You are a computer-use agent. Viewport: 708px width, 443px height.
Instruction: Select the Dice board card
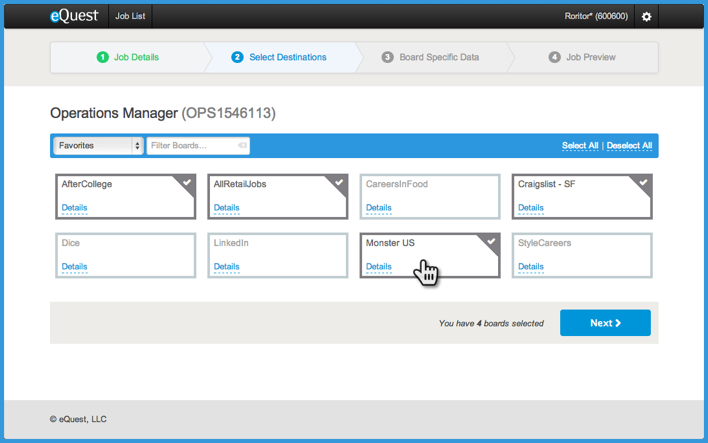pos(126,255)
